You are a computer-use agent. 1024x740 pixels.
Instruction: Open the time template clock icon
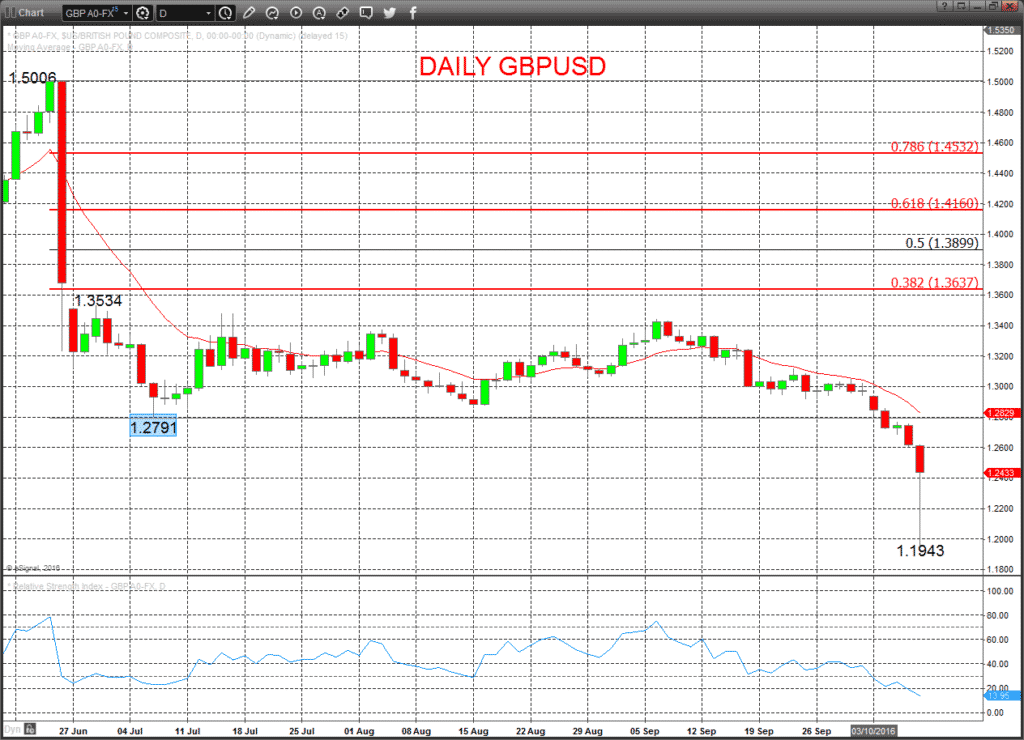click(x=225, y=12)
